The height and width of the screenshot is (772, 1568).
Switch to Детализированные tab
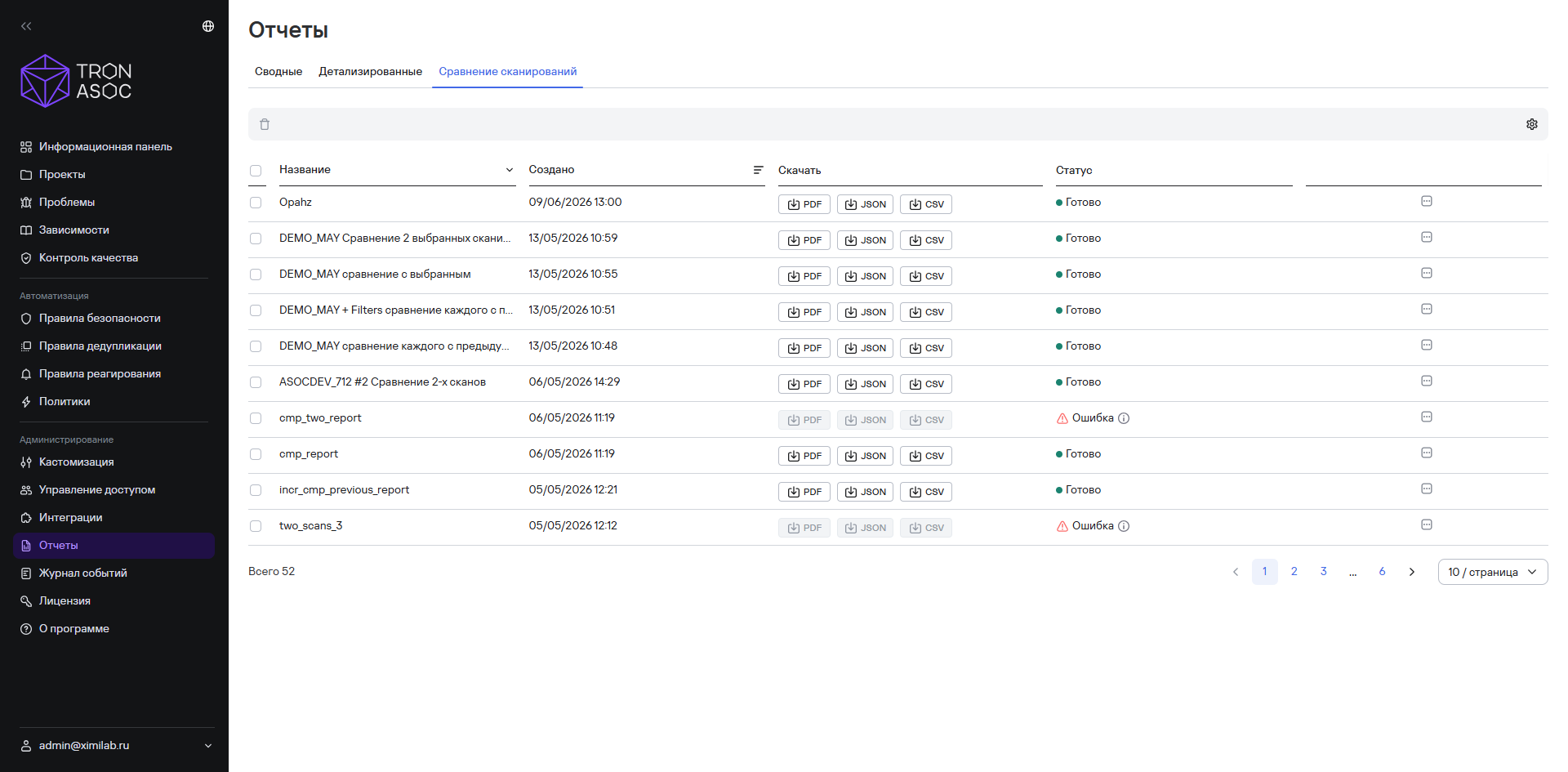coord(371,72)
